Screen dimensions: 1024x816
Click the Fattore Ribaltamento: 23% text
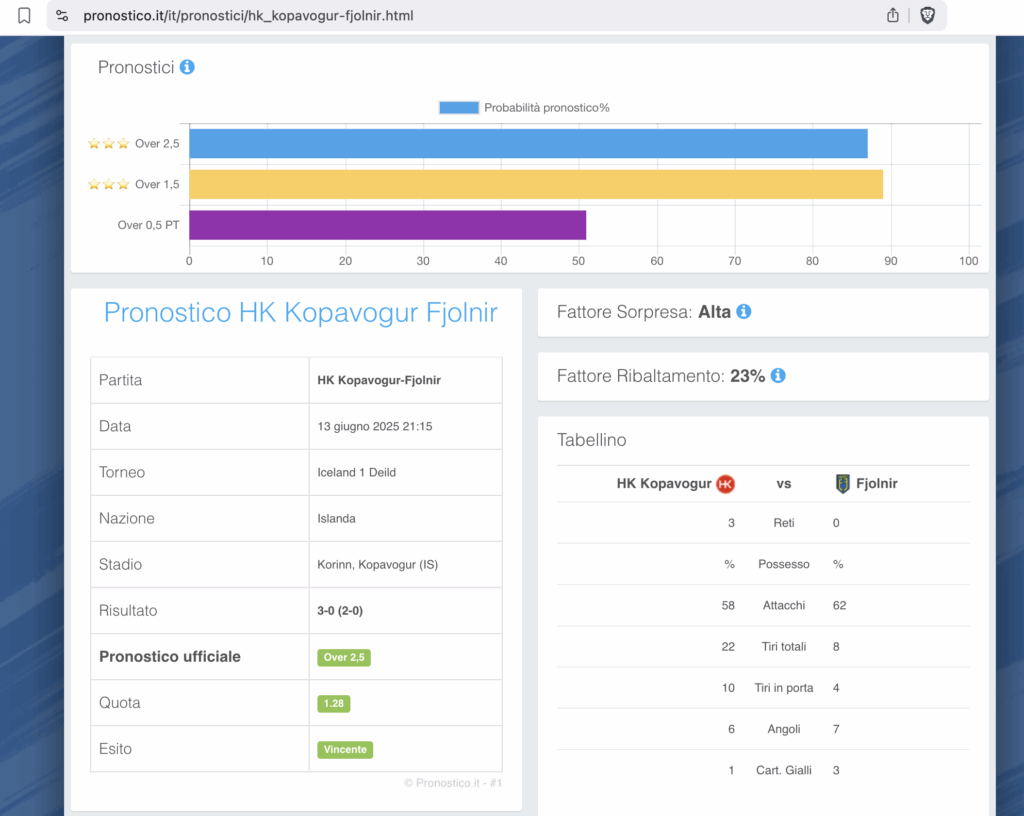coord(661,376)
